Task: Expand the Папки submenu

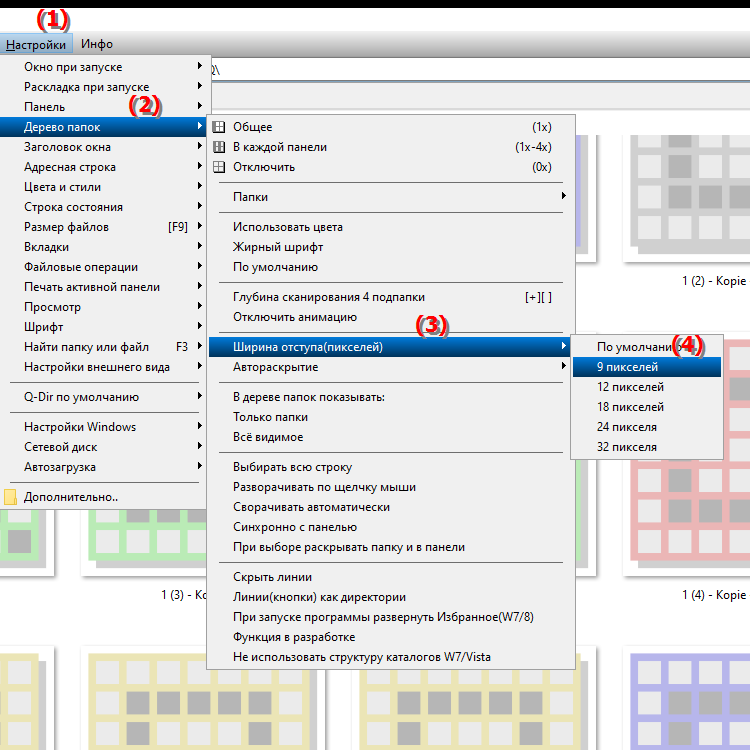Action: pos(391,197)
